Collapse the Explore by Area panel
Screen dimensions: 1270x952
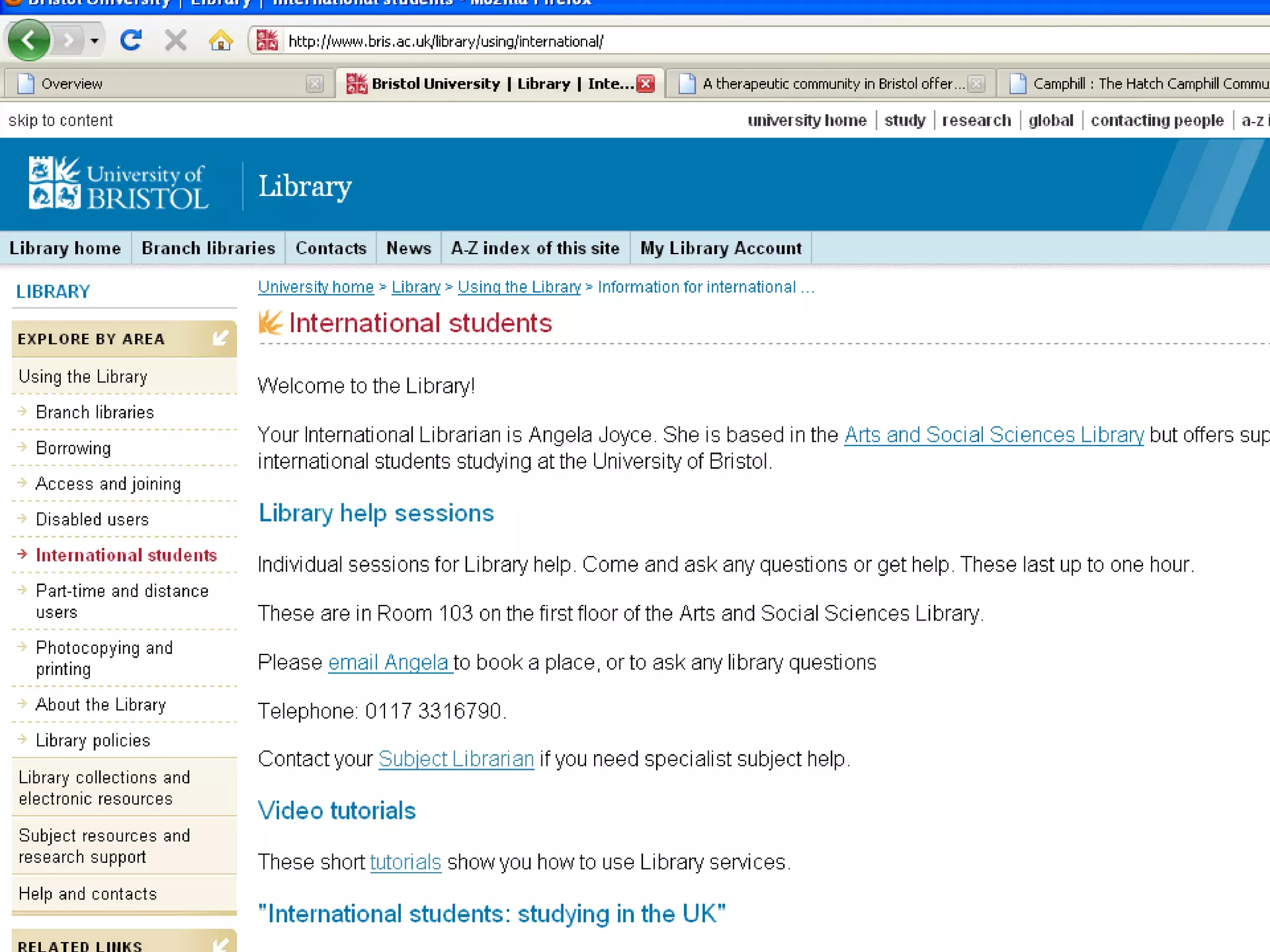tap(220, 338)
